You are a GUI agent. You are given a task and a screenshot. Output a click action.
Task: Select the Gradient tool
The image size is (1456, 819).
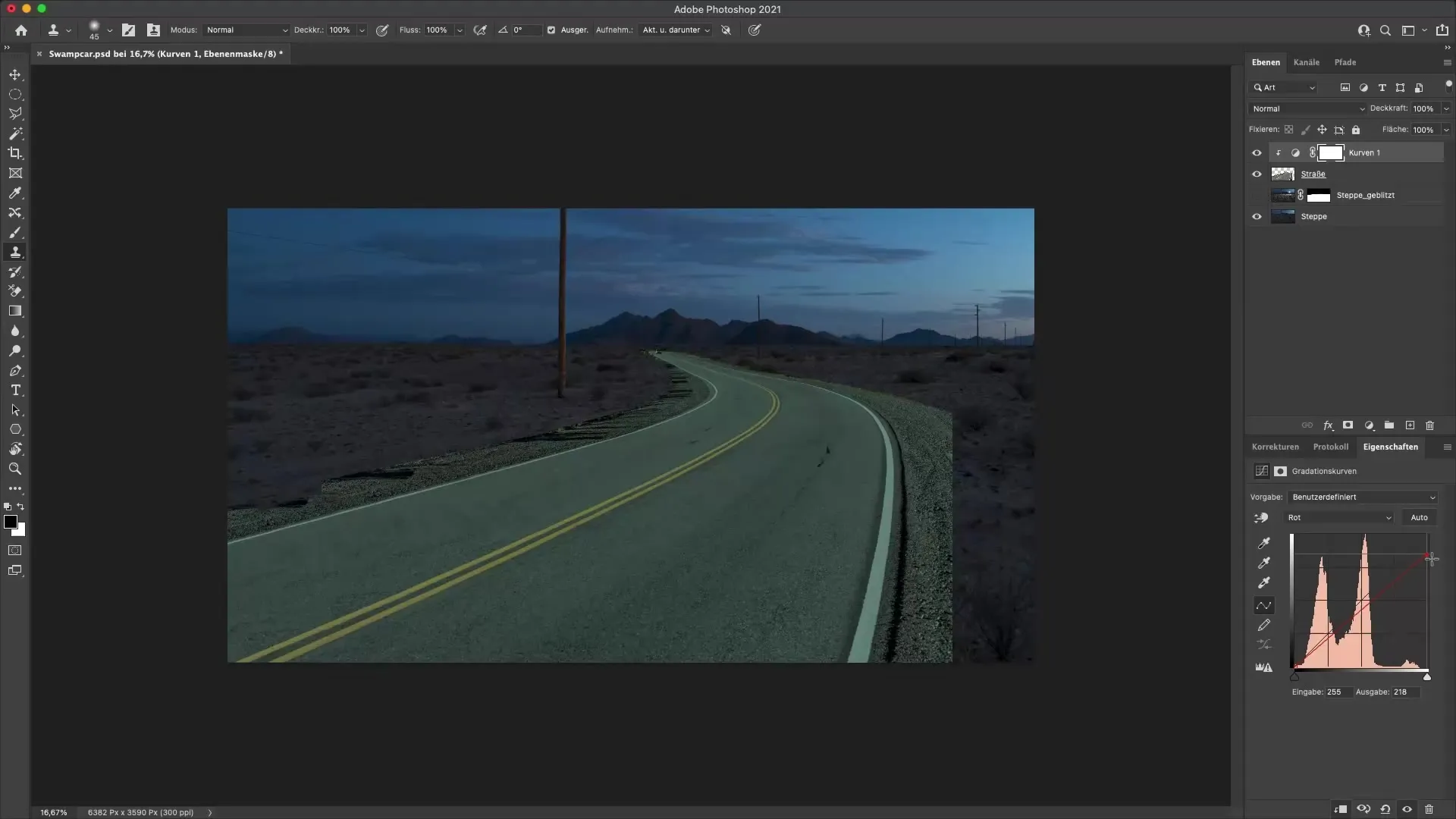click(x=15, y=311)
